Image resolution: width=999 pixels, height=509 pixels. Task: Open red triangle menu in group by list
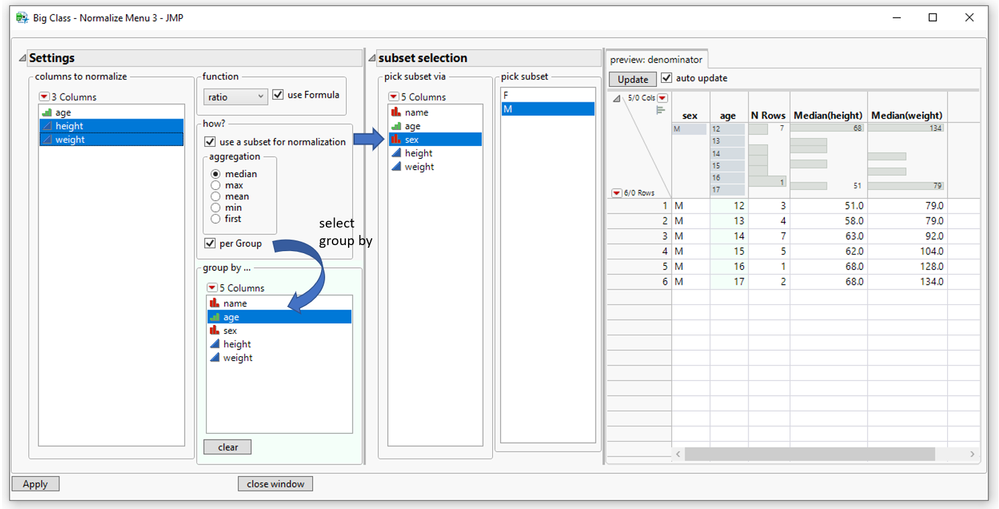coord(212,288)
